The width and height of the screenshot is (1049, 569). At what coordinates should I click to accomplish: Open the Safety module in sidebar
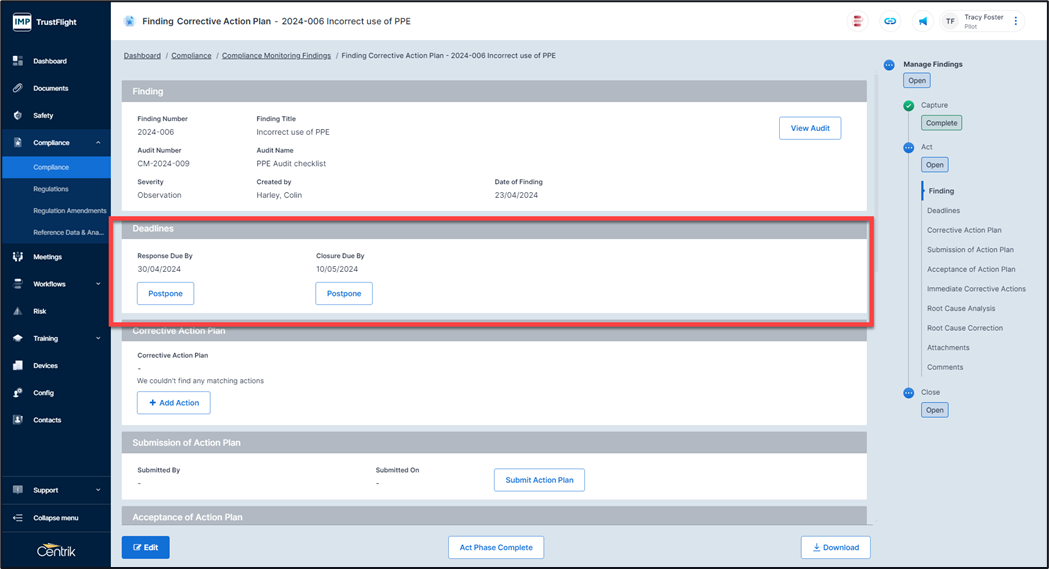click(x=43, y=115)
